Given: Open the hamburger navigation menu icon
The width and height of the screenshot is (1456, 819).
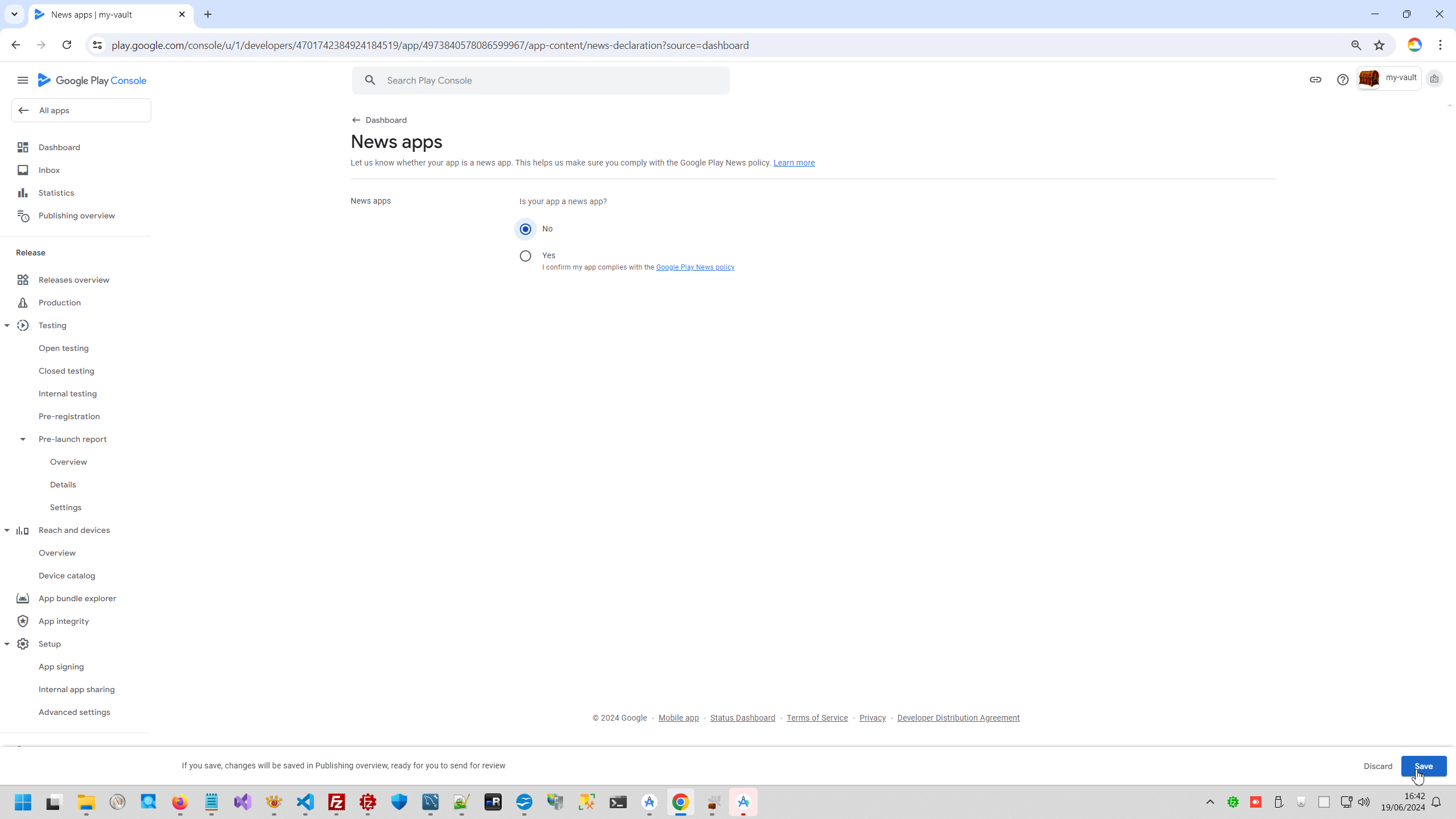Looking at the screenshot, I should point(23,80).
